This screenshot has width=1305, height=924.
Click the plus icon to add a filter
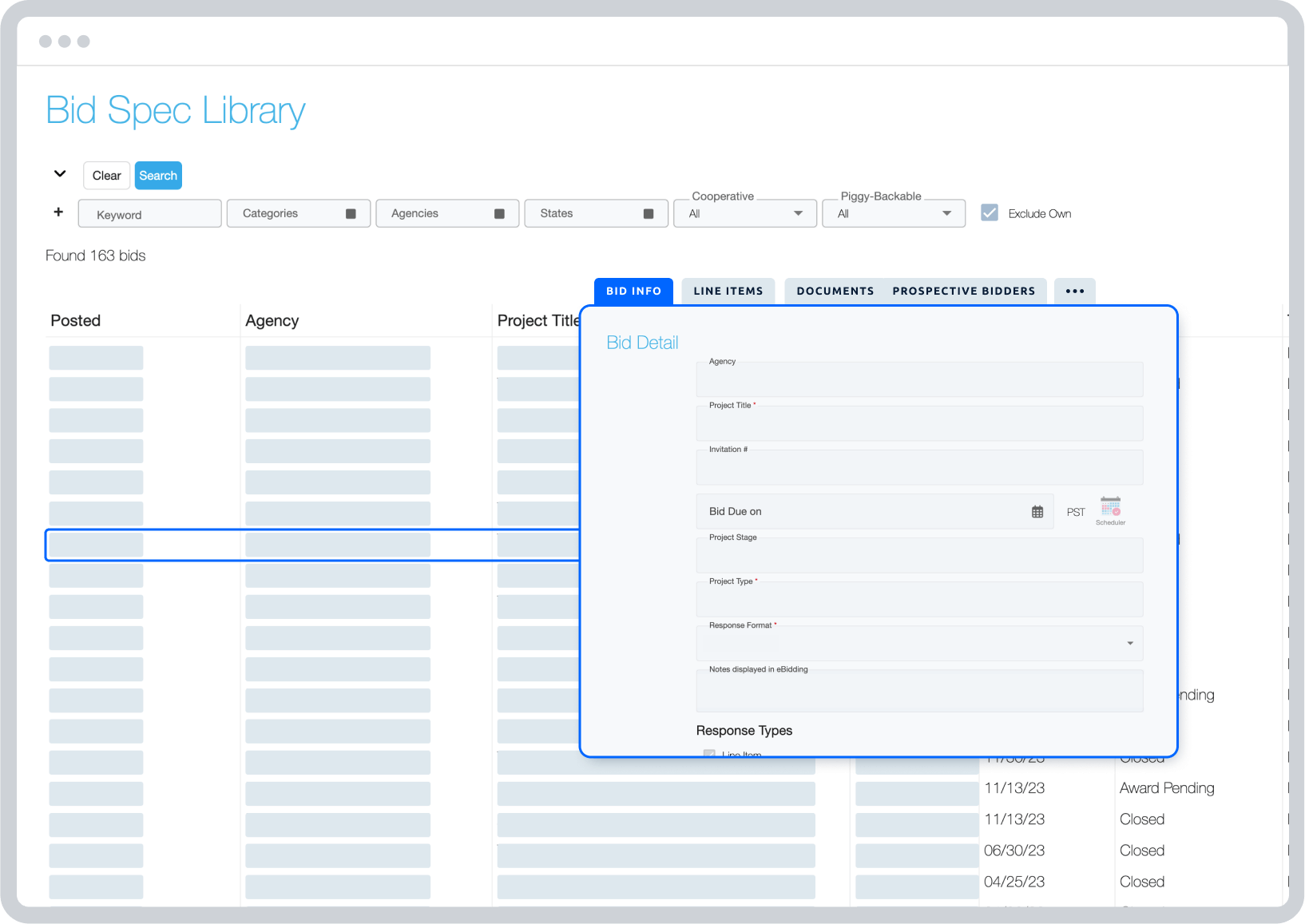point(58,211)
